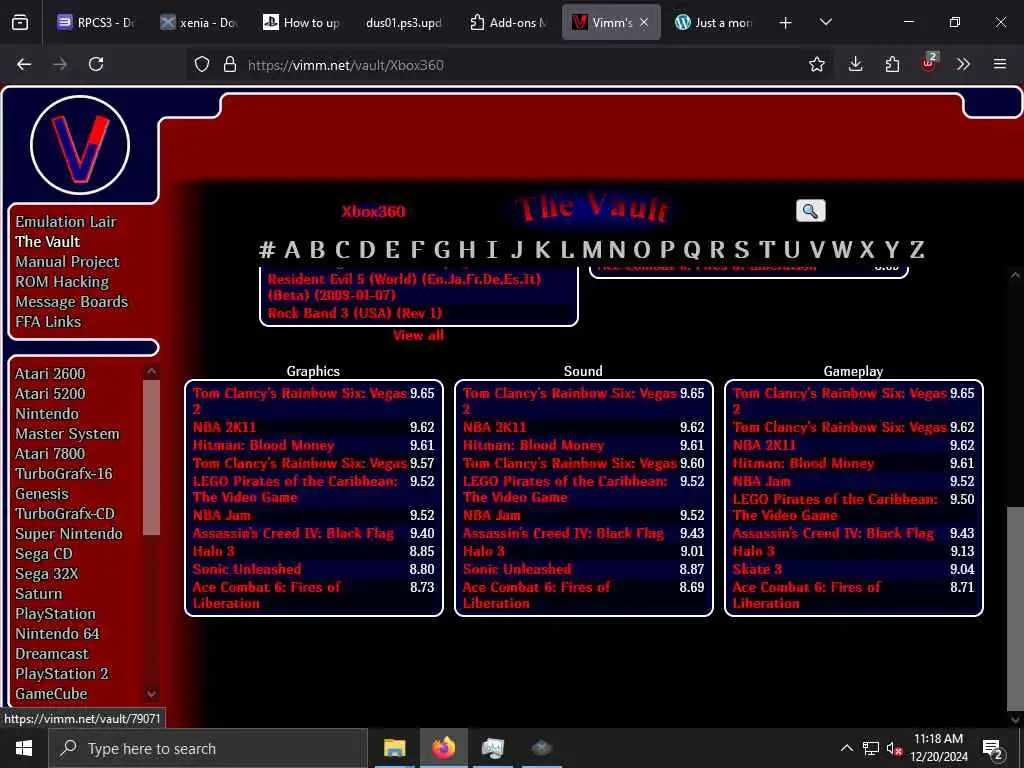Viewport: 1024px width, 768px height.
Task: Open the Vault search magnifier button
Action: pos(810,211)
